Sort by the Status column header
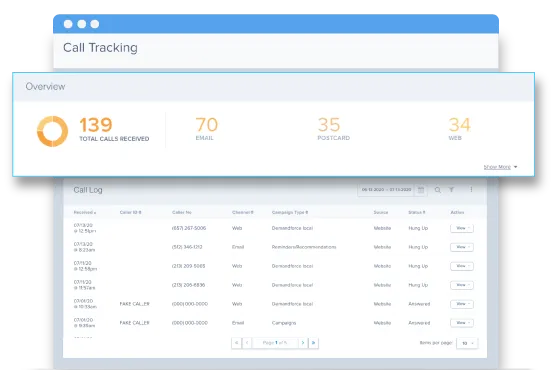This screenshot has width=555, height=370. click(x=417, y=212)
